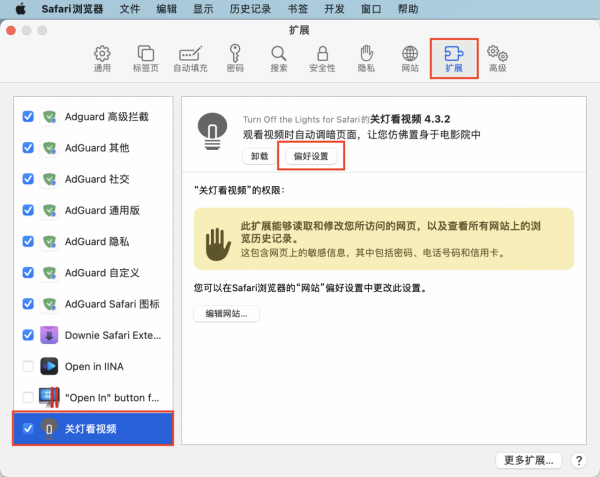Go to the 安全性 (Security) lock icon
This screenshot has width=600, height=477.
(322, 59)
